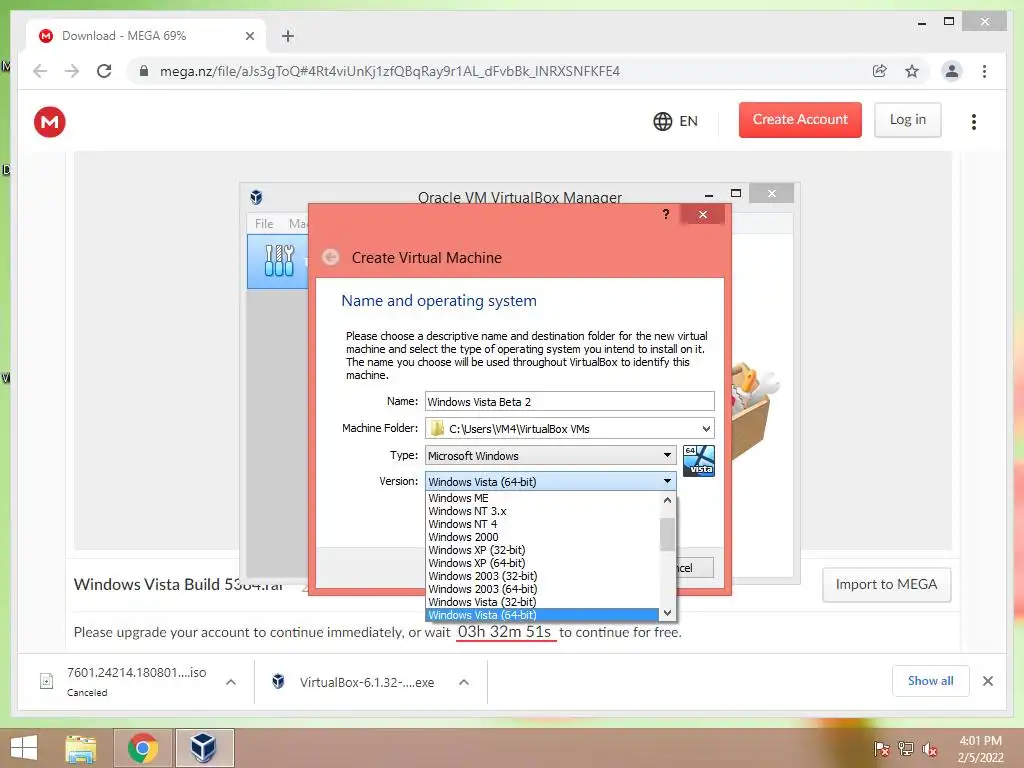
Task: Open the MEGA page options menu
Action: (x=974, y=121)
